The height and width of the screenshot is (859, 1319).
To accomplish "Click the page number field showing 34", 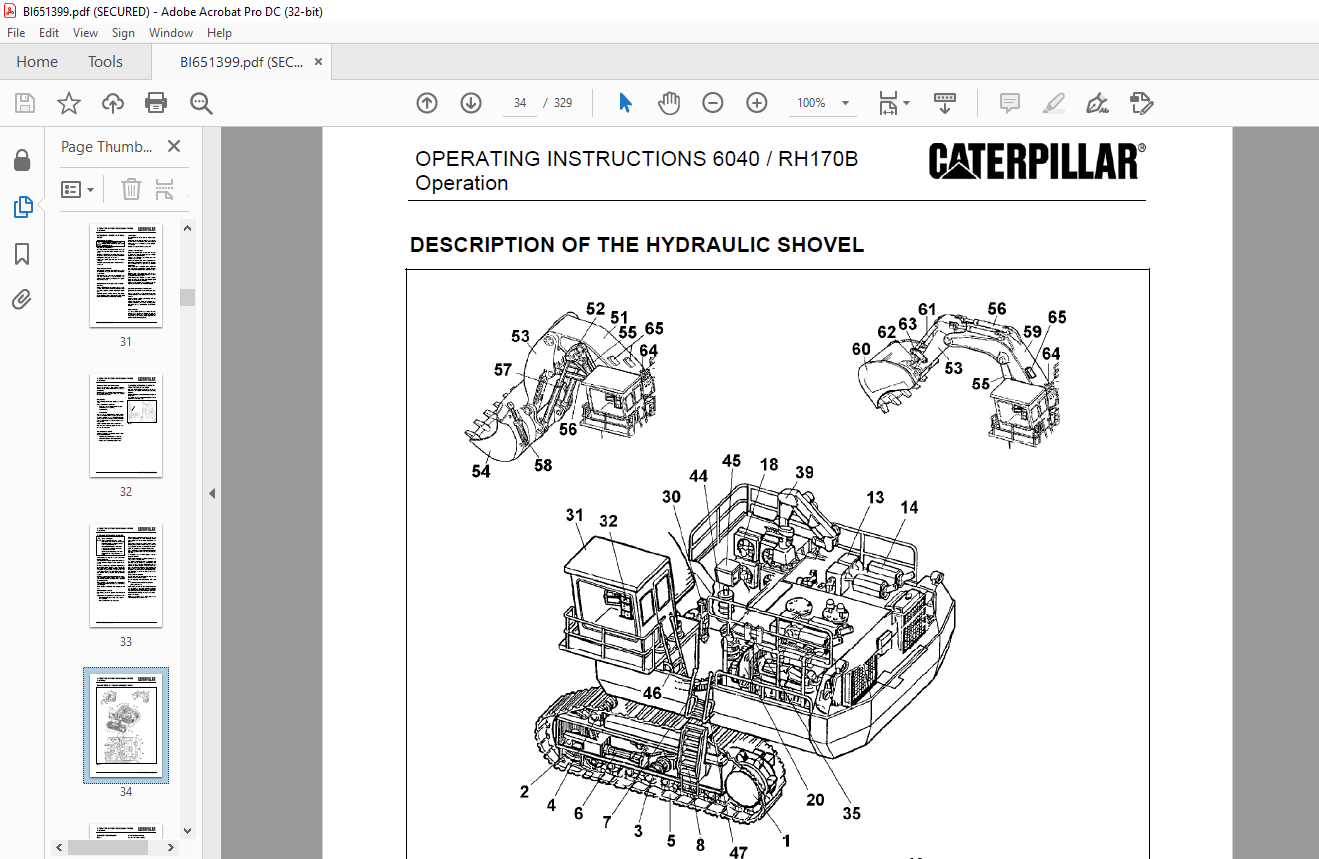I will [x=520, y=103].
